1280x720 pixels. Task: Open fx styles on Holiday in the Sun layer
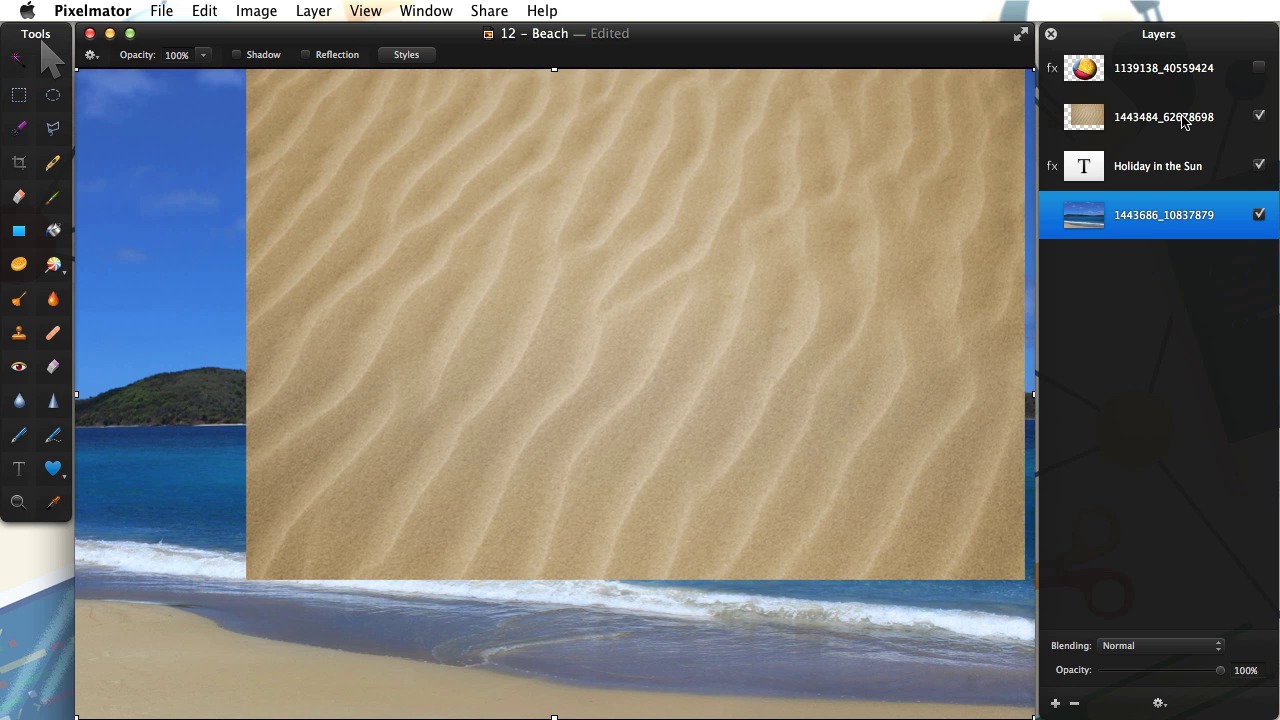(x=1052, y=166)
